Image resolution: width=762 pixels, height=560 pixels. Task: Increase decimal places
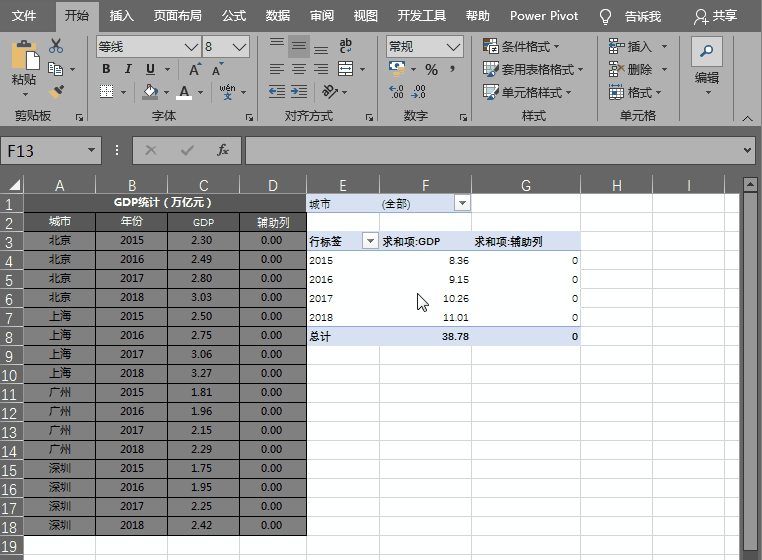(397, 91)
